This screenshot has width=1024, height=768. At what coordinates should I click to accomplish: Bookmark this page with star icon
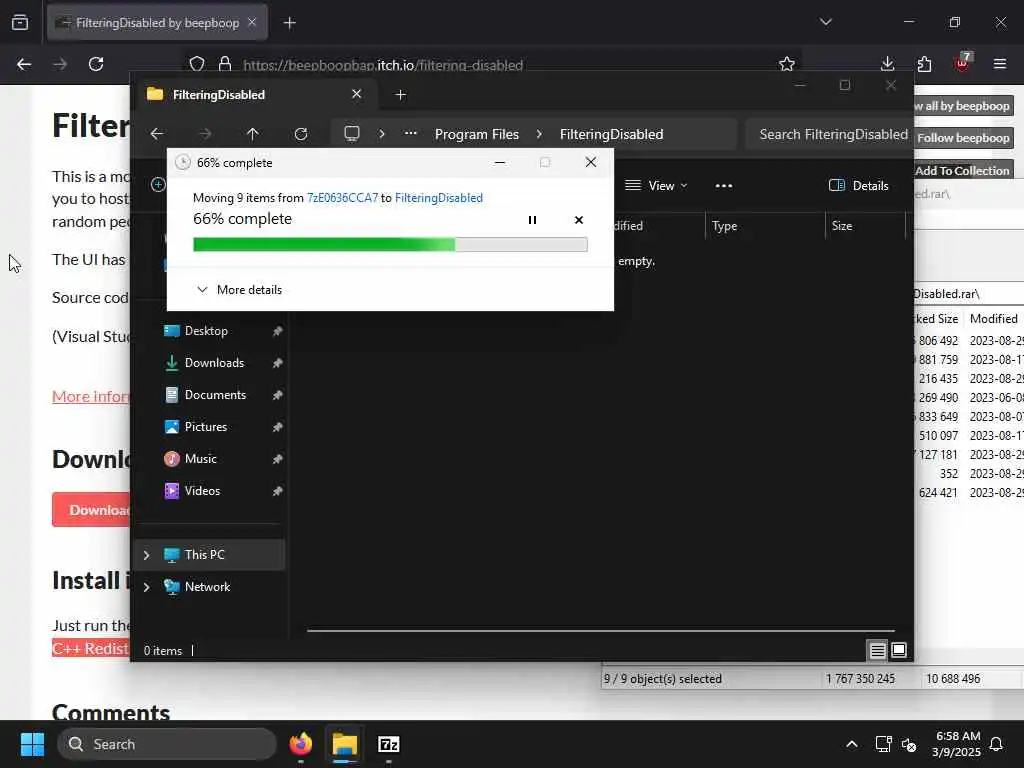[x=787, y=64]
